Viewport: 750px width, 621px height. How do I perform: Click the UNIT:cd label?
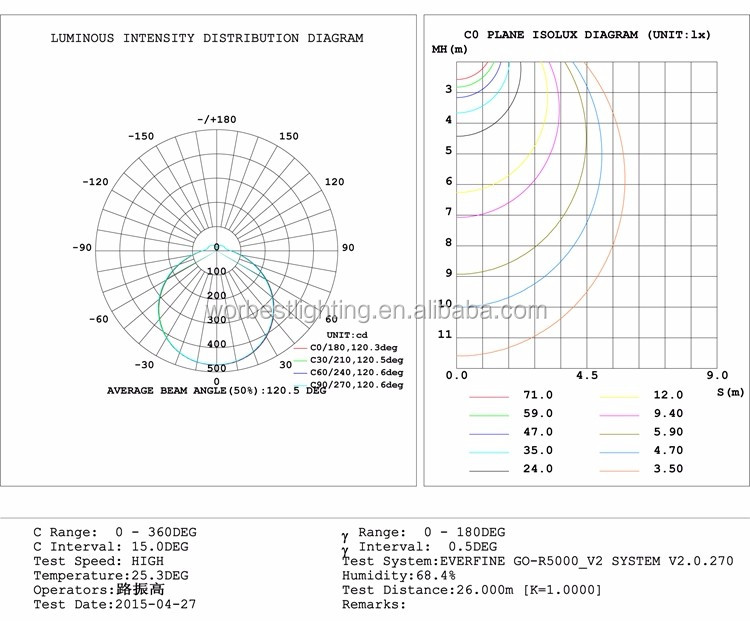click(x=347, y=335)
